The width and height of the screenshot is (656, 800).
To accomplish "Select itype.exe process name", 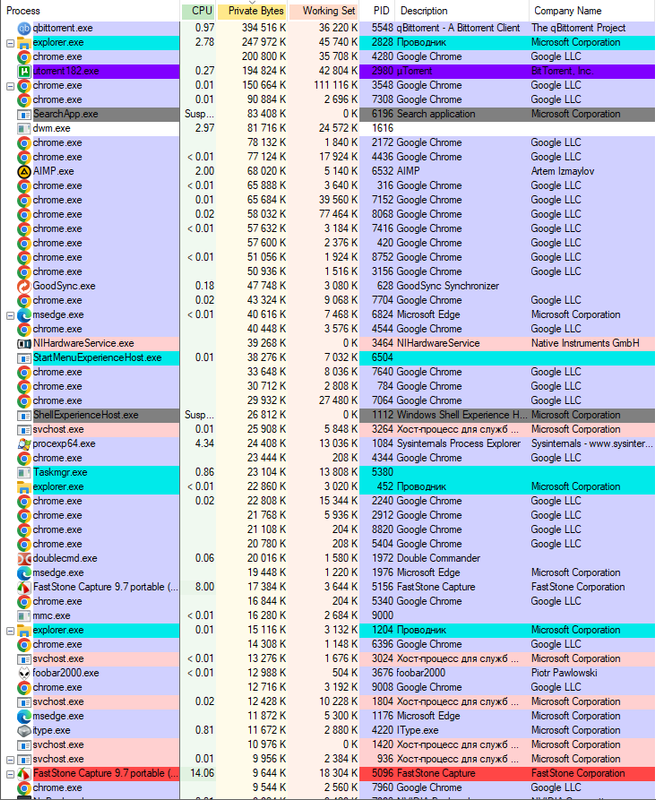I will tap(52, 730).
